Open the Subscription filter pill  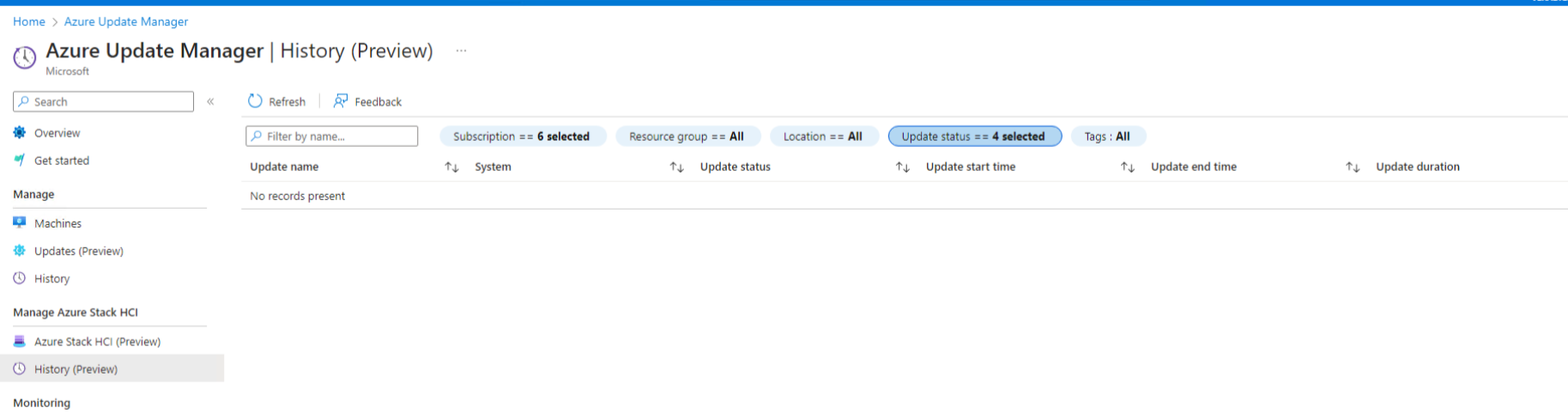coord(522,136)
